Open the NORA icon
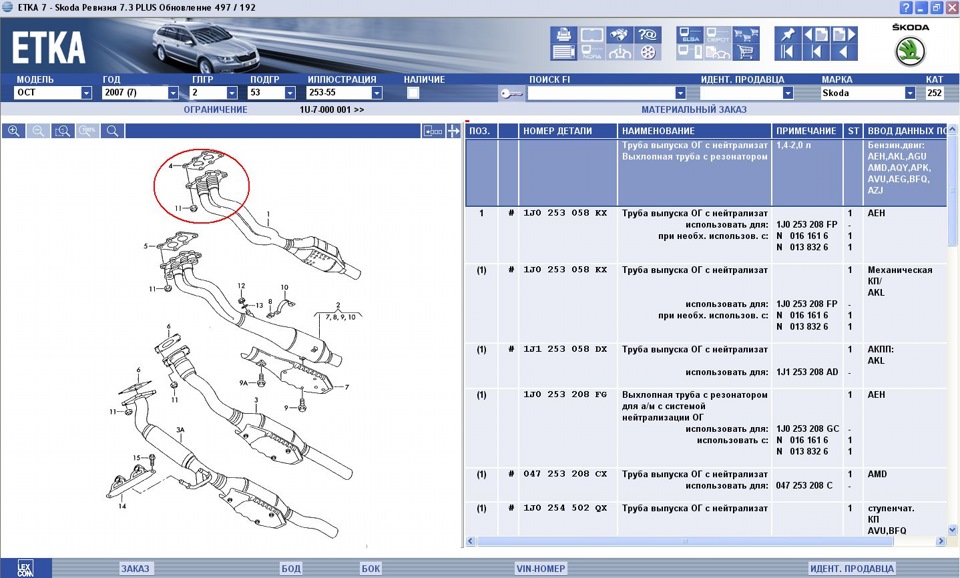Viewport: 960px width, 578px height. 591,53
